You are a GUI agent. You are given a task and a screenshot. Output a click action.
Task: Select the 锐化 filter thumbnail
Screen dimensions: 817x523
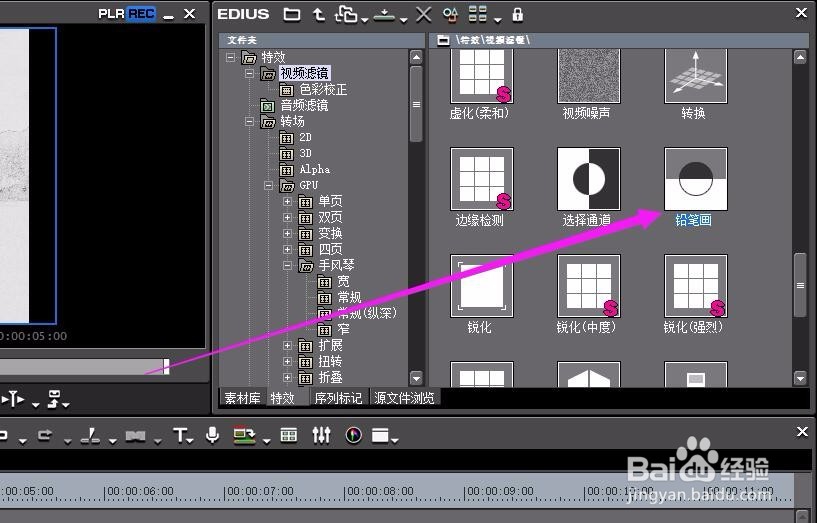click(481, 286)
